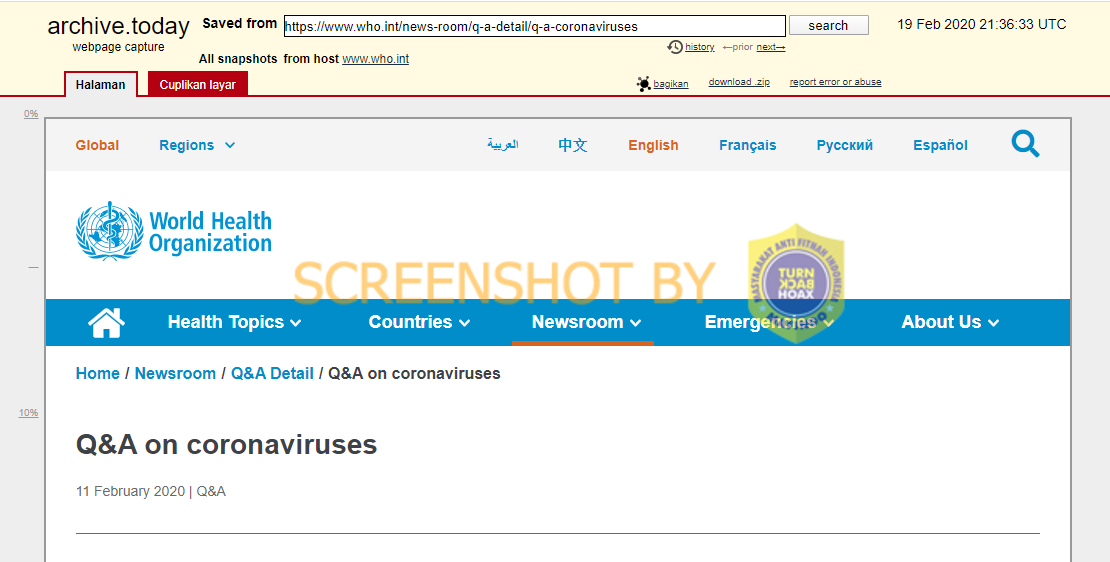The width and height of the screenshot is (1110, 562).
Task: Click the 11 February 2020 date text
Action: pyautogui.click(x=130, y=491)
